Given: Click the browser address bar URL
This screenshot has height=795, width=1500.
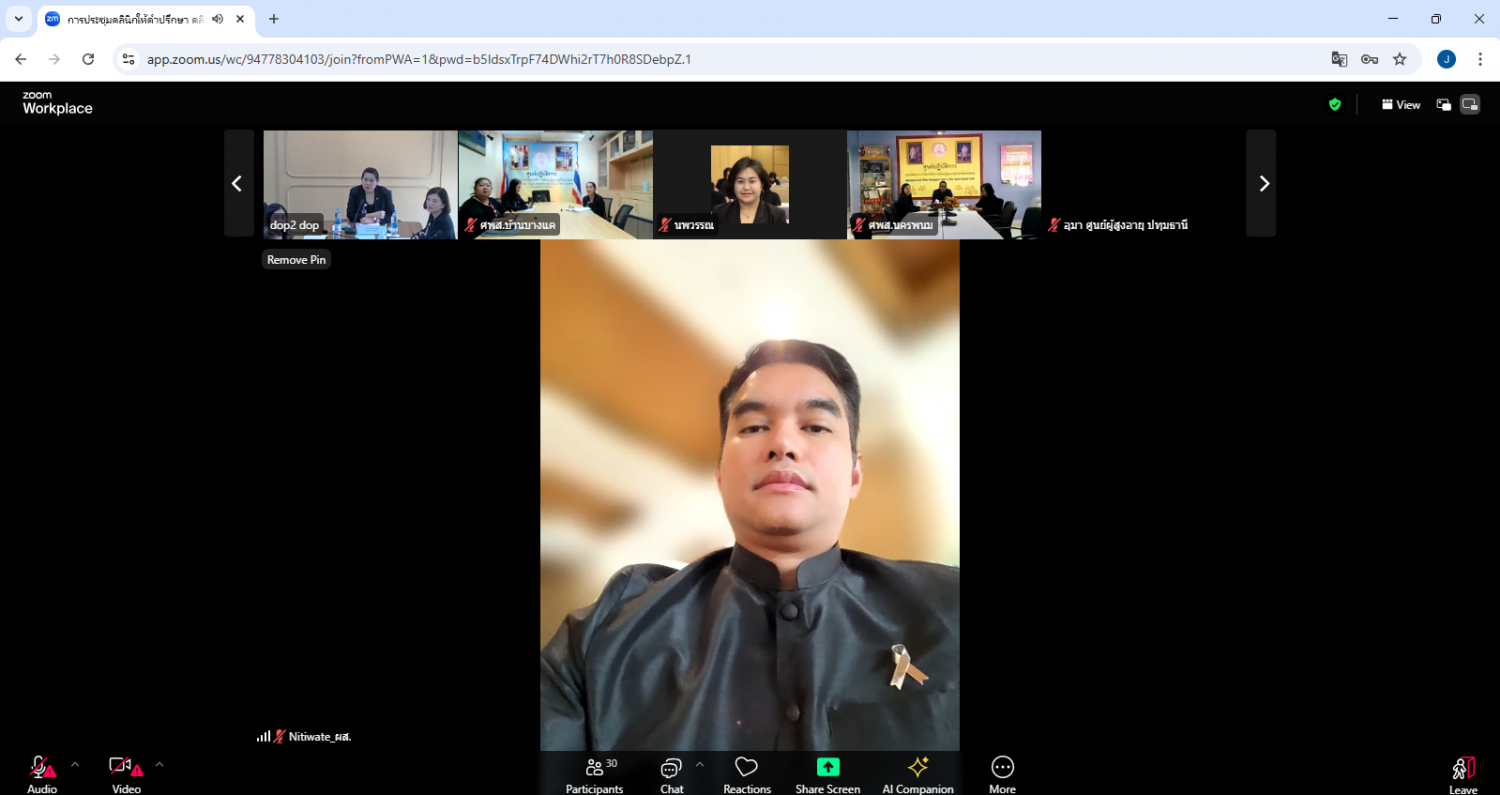Looking at the screenshot, I should (419, 59).
